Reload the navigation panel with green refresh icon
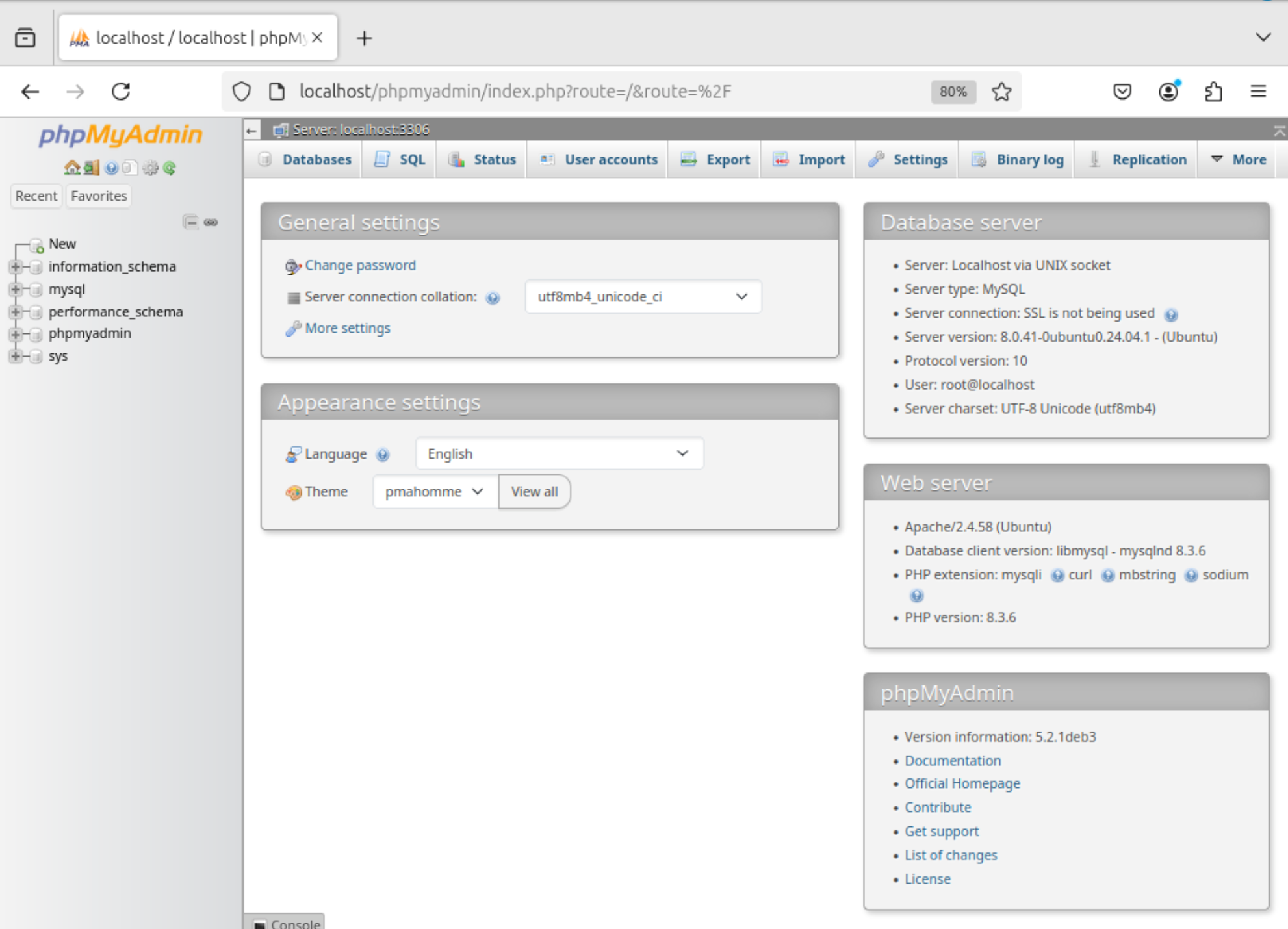Viewport: 1288px width, 929px height. [x=170, y=168]
